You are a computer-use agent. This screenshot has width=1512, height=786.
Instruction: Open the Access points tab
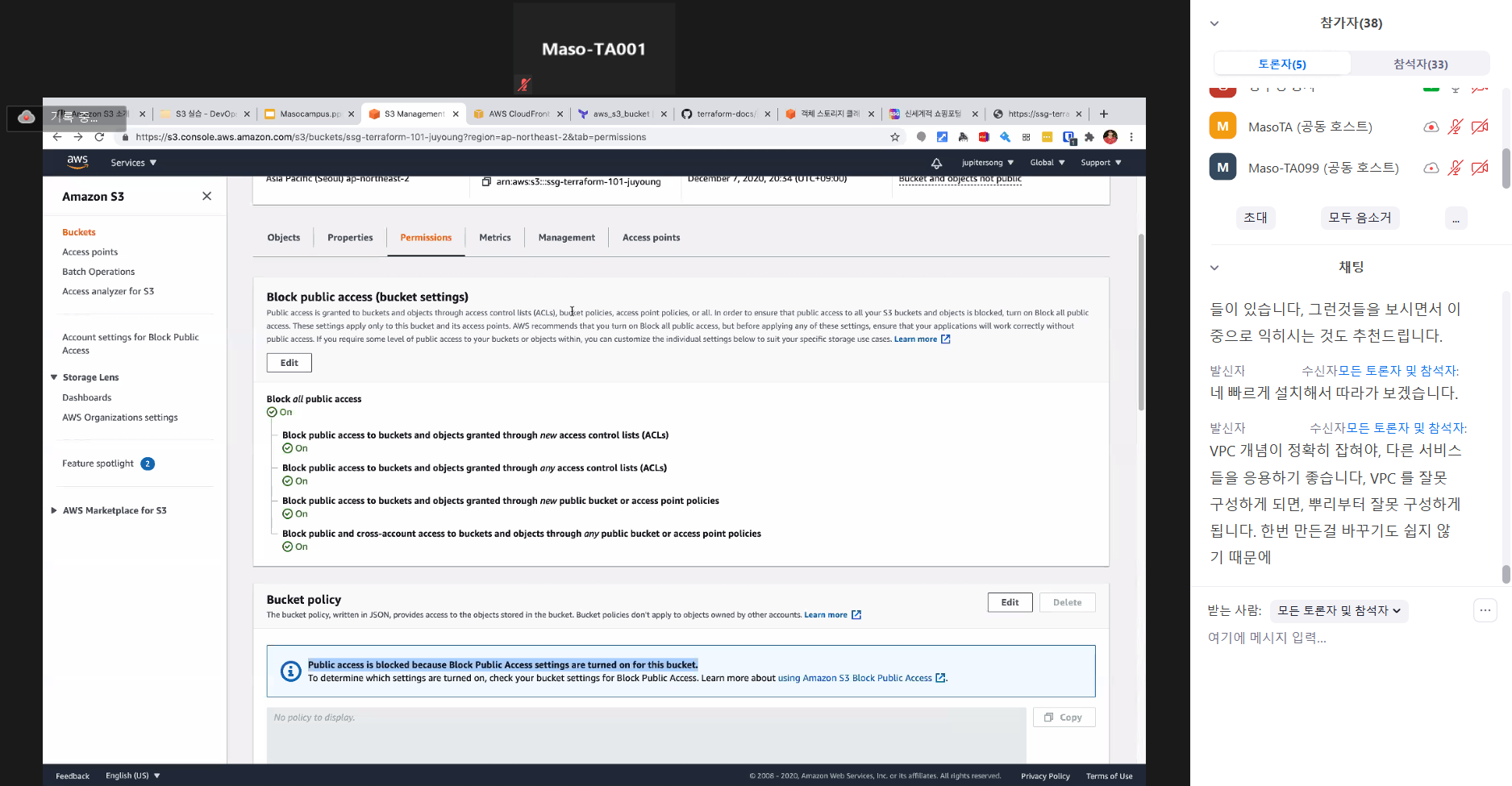point(651,238)
